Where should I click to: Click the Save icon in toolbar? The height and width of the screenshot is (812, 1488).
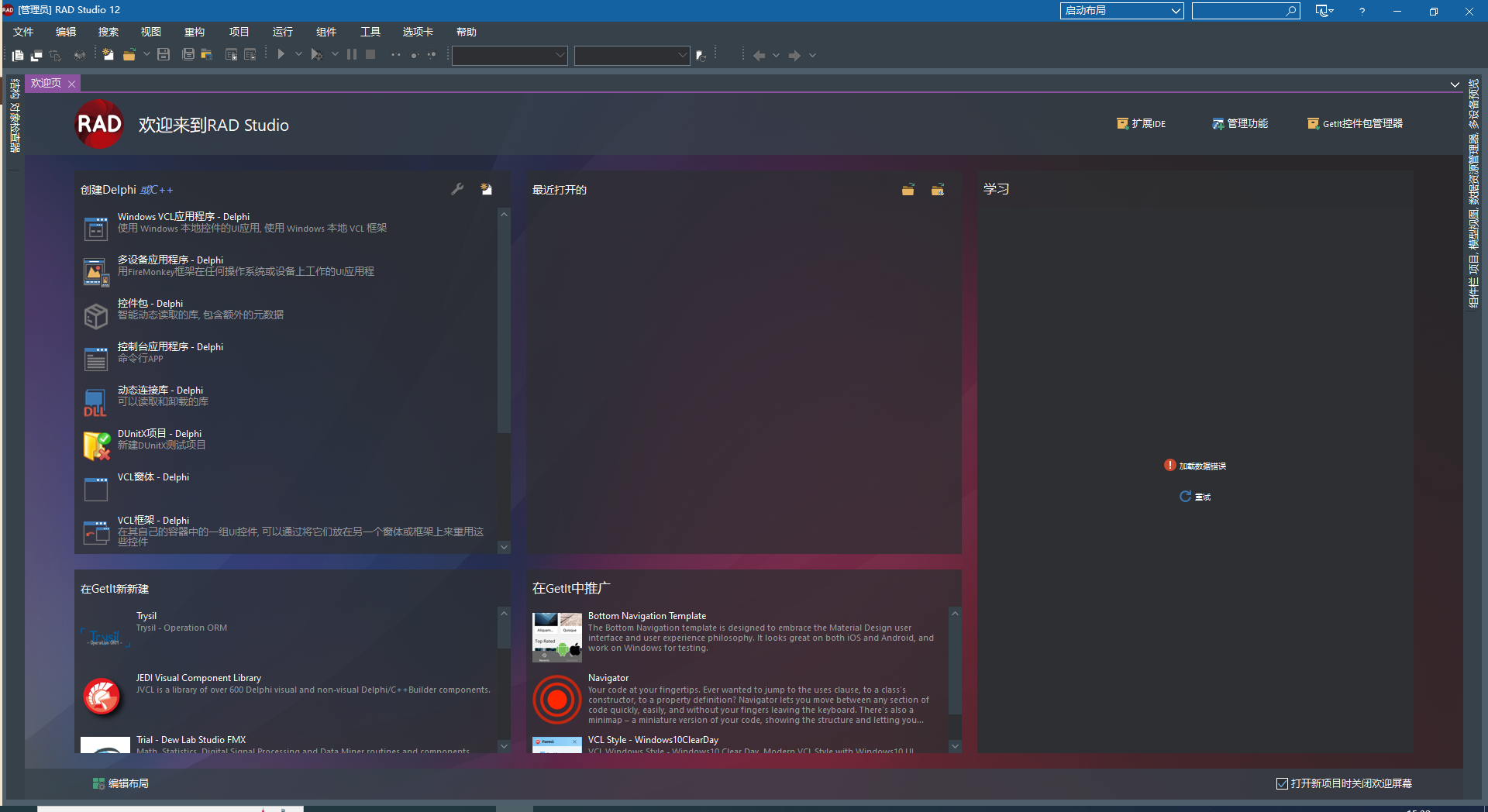[x=164, y=55]
